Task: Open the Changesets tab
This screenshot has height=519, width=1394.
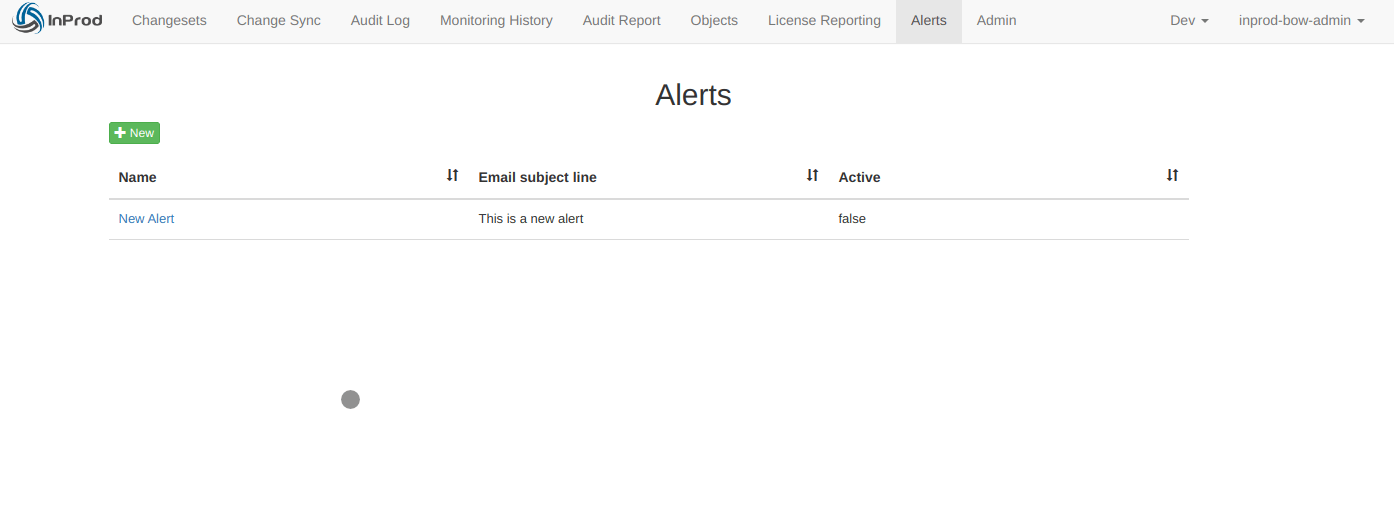Action: coord(169,21)
